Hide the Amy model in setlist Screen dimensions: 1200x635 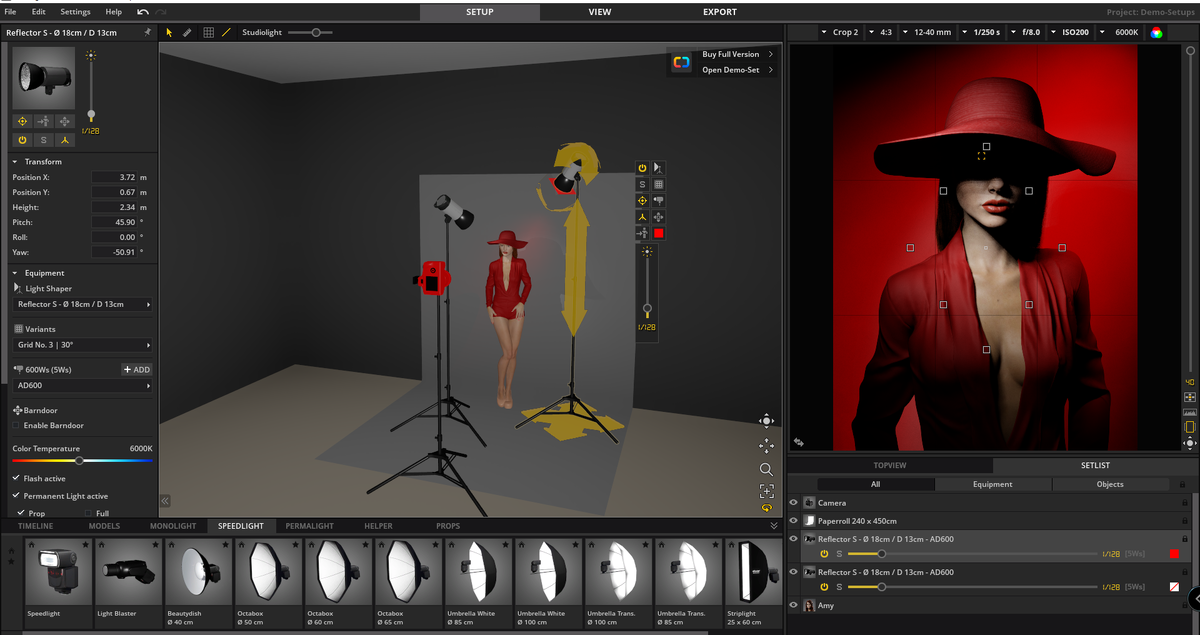pos(794,605)
